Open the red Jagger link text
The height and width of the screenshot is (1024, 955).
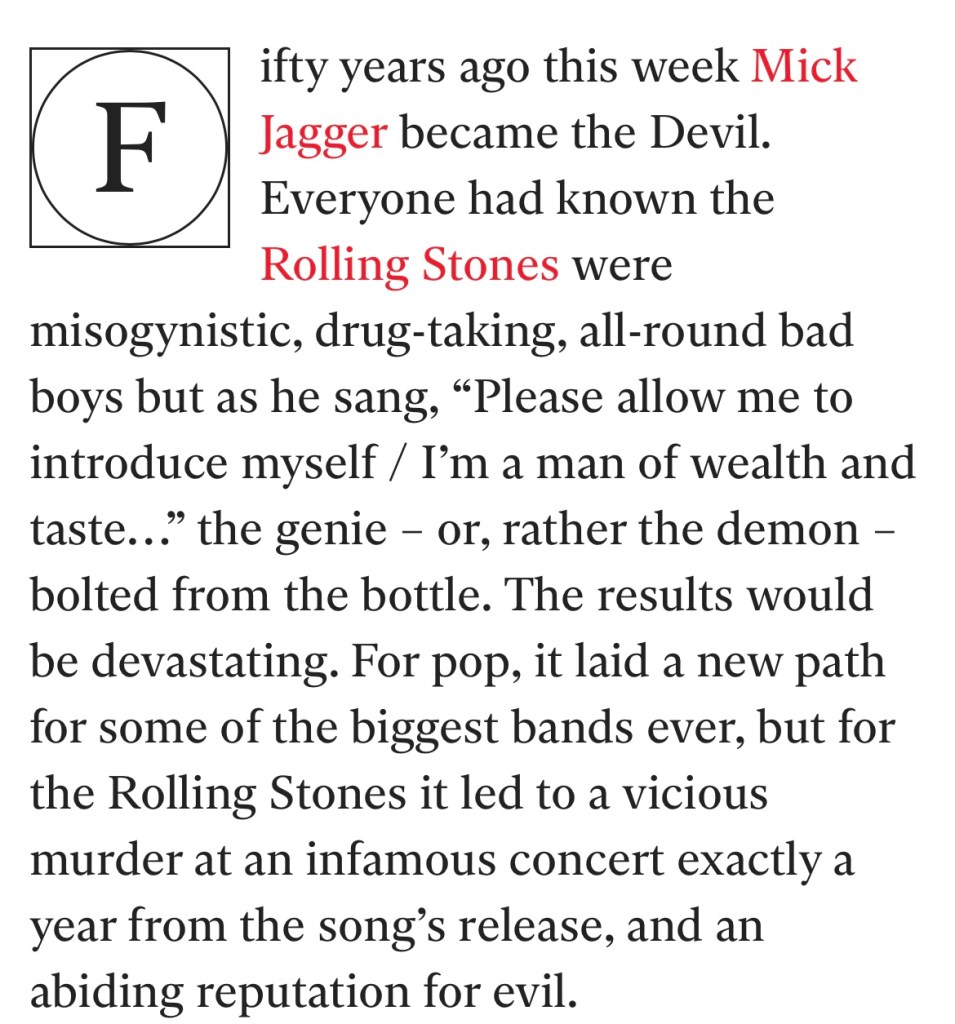pyautogui.click(x=324, y=135)
